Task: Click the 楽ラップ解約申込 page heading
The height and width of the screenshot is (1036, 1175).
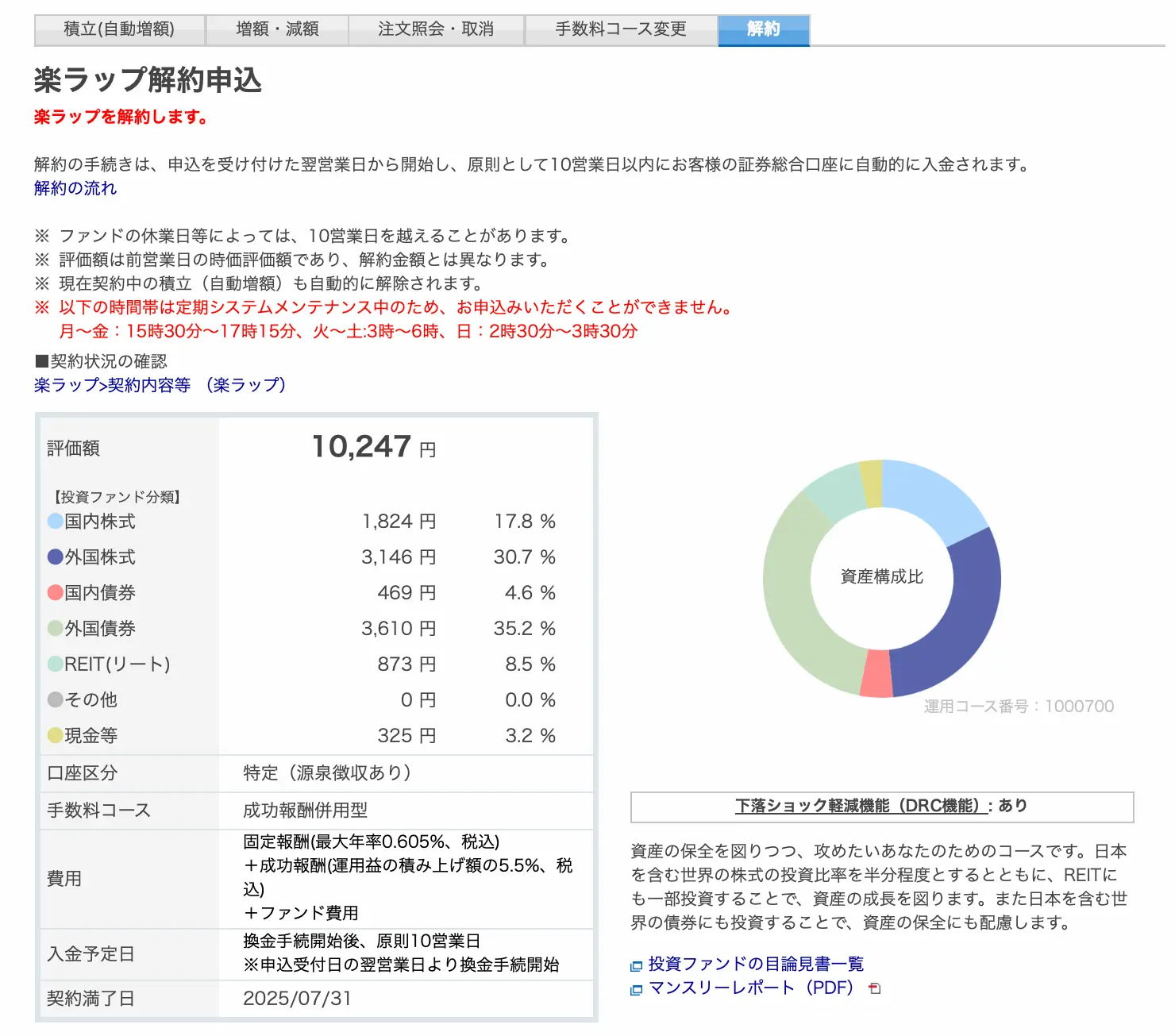Action: pos(148,80)
